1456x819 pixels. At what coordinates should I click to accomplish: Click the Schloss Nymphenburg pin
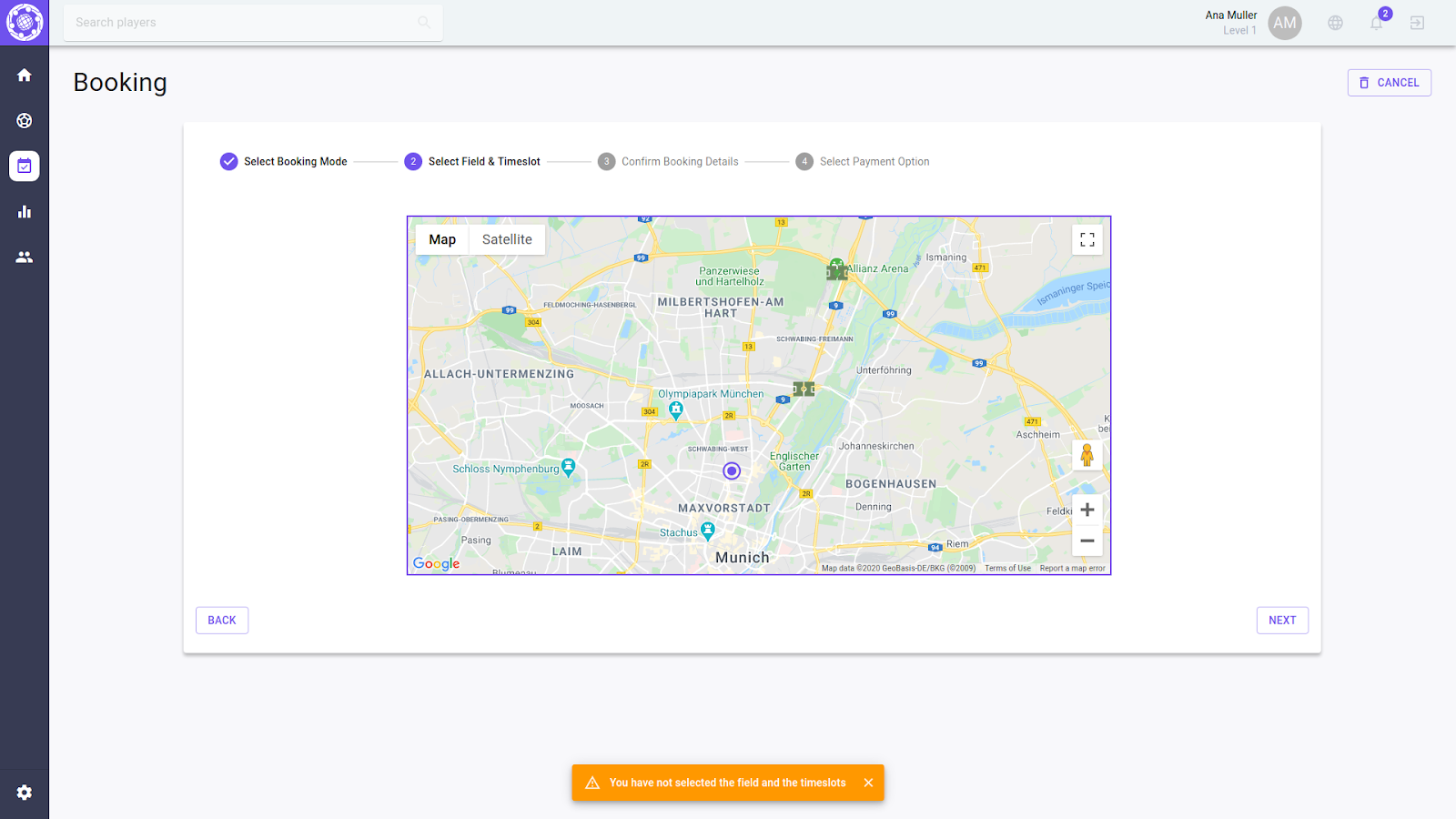569,468
